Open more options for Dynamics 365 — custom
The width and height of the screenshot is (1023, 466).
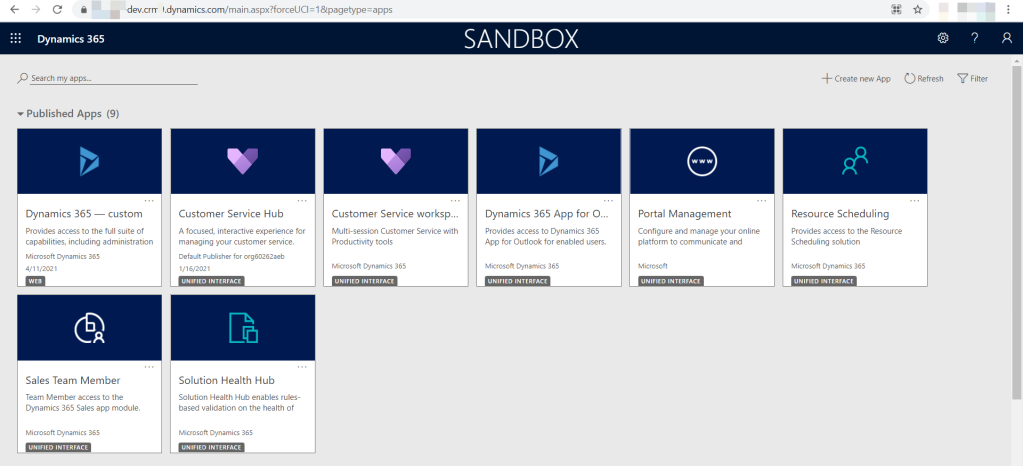(149, 200)
